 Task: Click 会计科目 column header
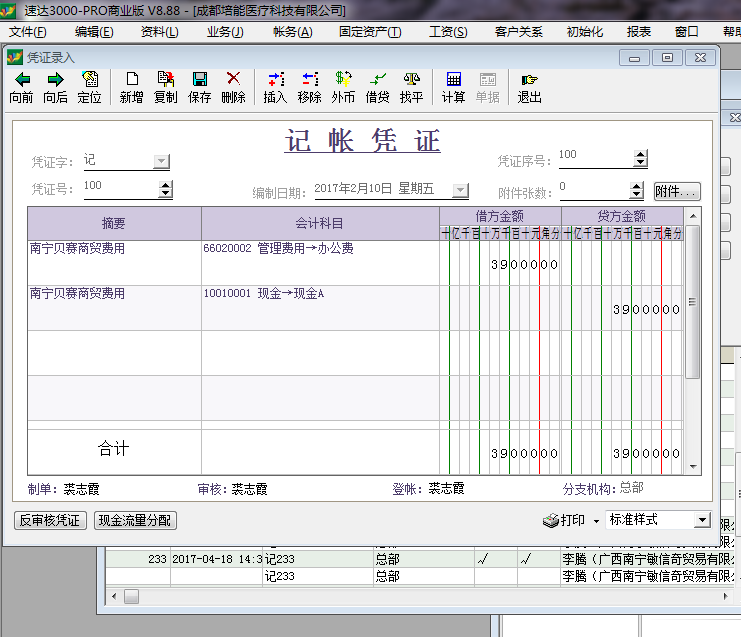tap(320, 223)
